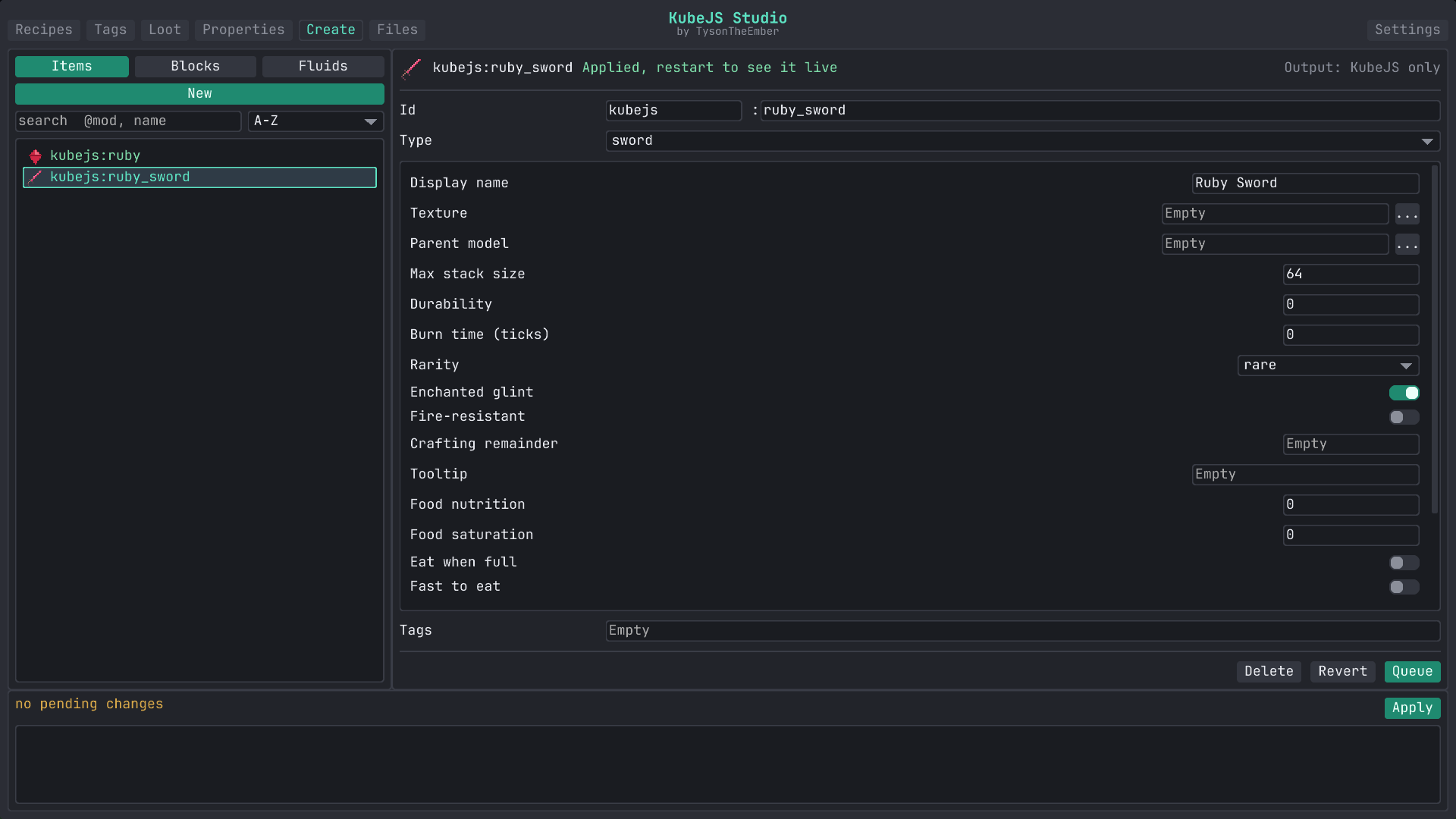Viewport: 1456px width, 819px height.
Task: Click the Id namespace field kubejs
Action: click(x=673, y=111)
